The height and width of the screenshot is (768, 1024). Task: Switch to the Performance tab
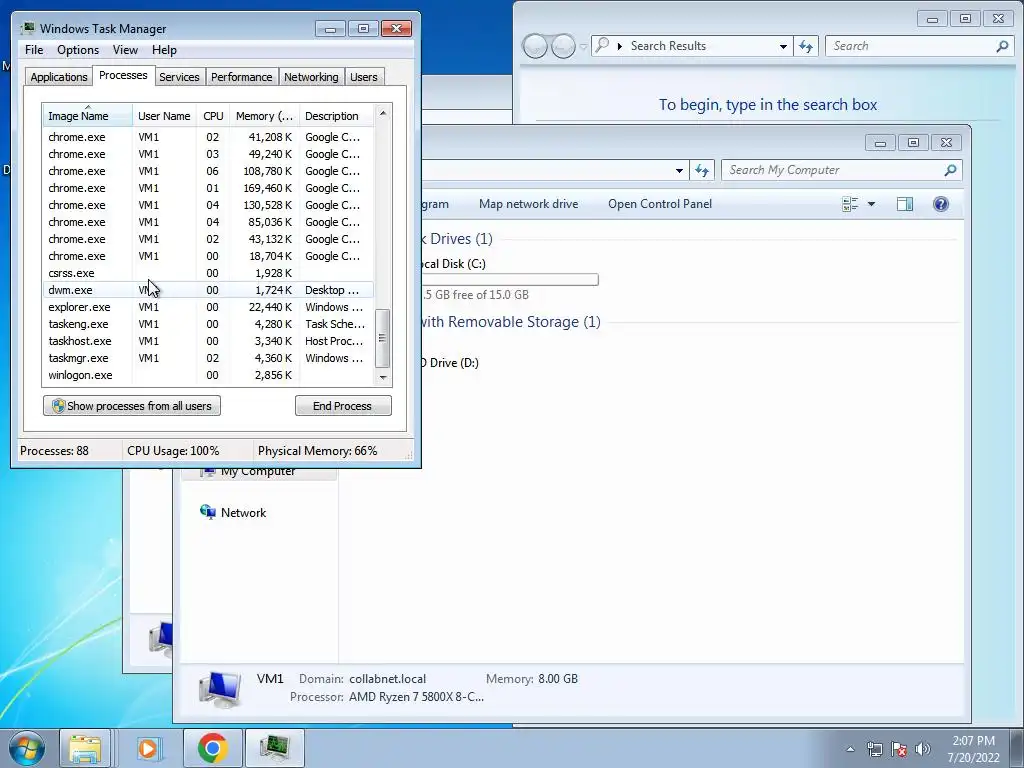click(241, 77)
